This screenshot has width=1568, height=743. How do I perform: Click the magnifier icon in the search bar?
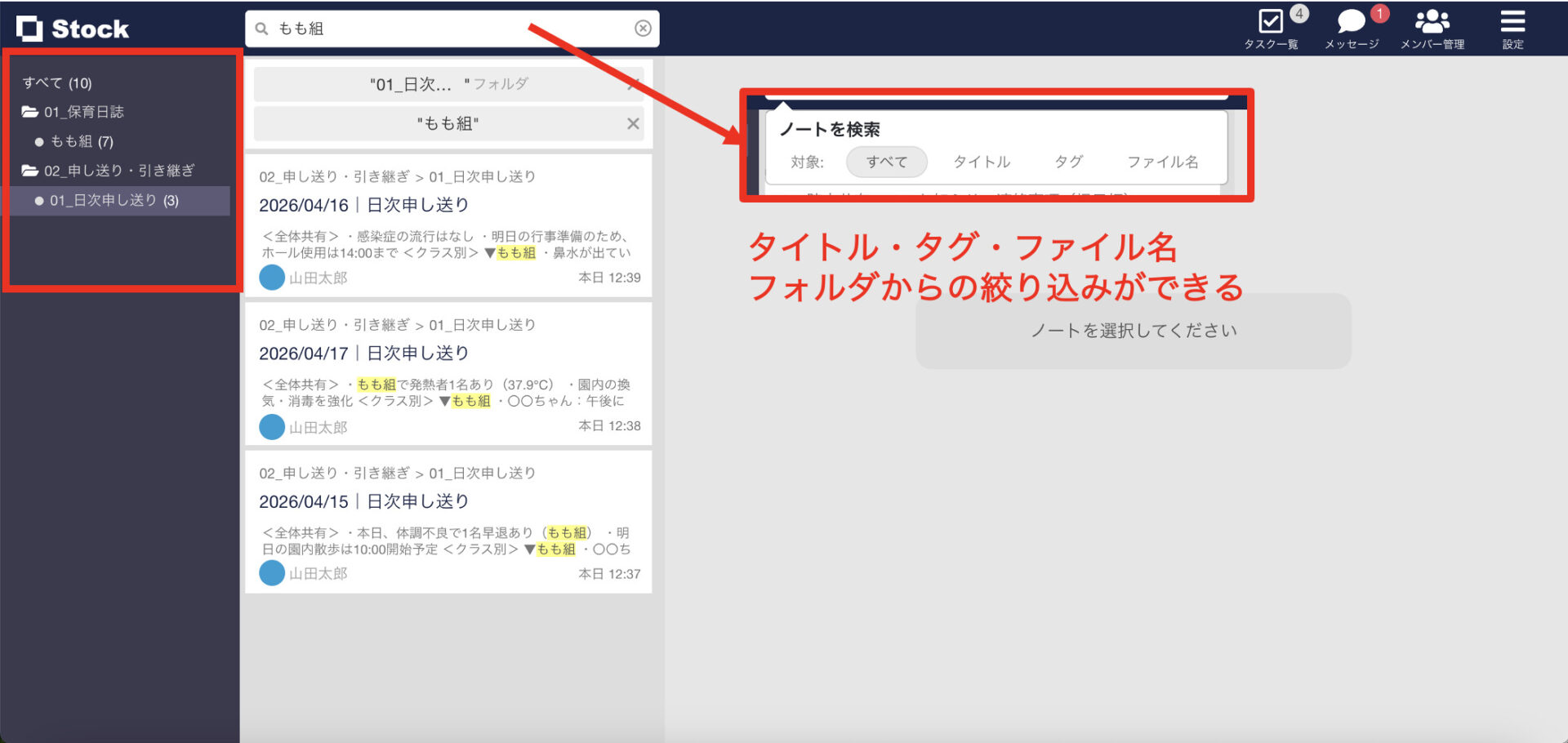pyautogui.click(x=261, y=28)
